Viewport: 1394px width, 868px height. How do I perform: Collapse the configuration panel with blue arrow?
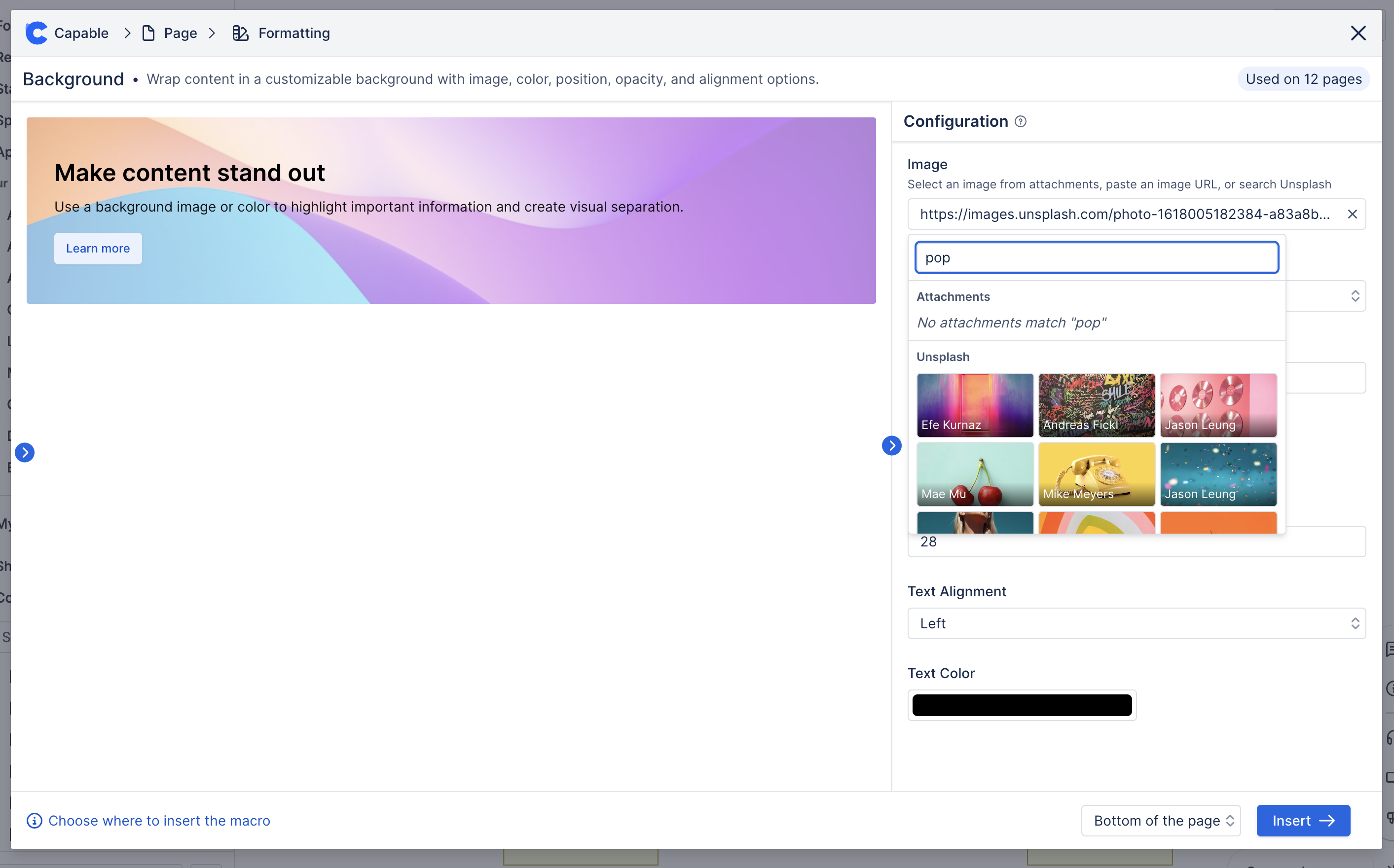(891, 445)
